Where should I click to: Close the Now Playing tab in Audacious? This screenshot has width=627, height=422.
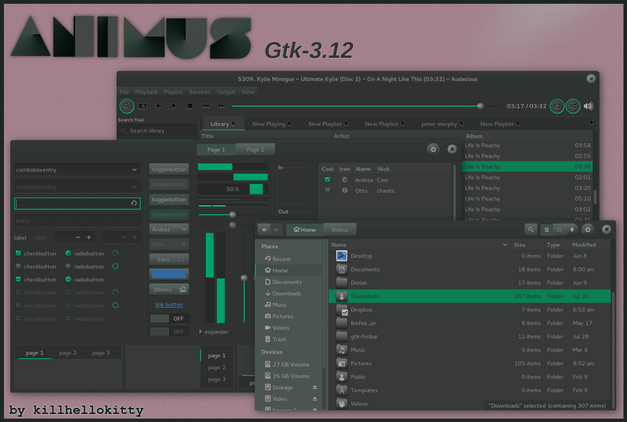click(x=290, y=124)
